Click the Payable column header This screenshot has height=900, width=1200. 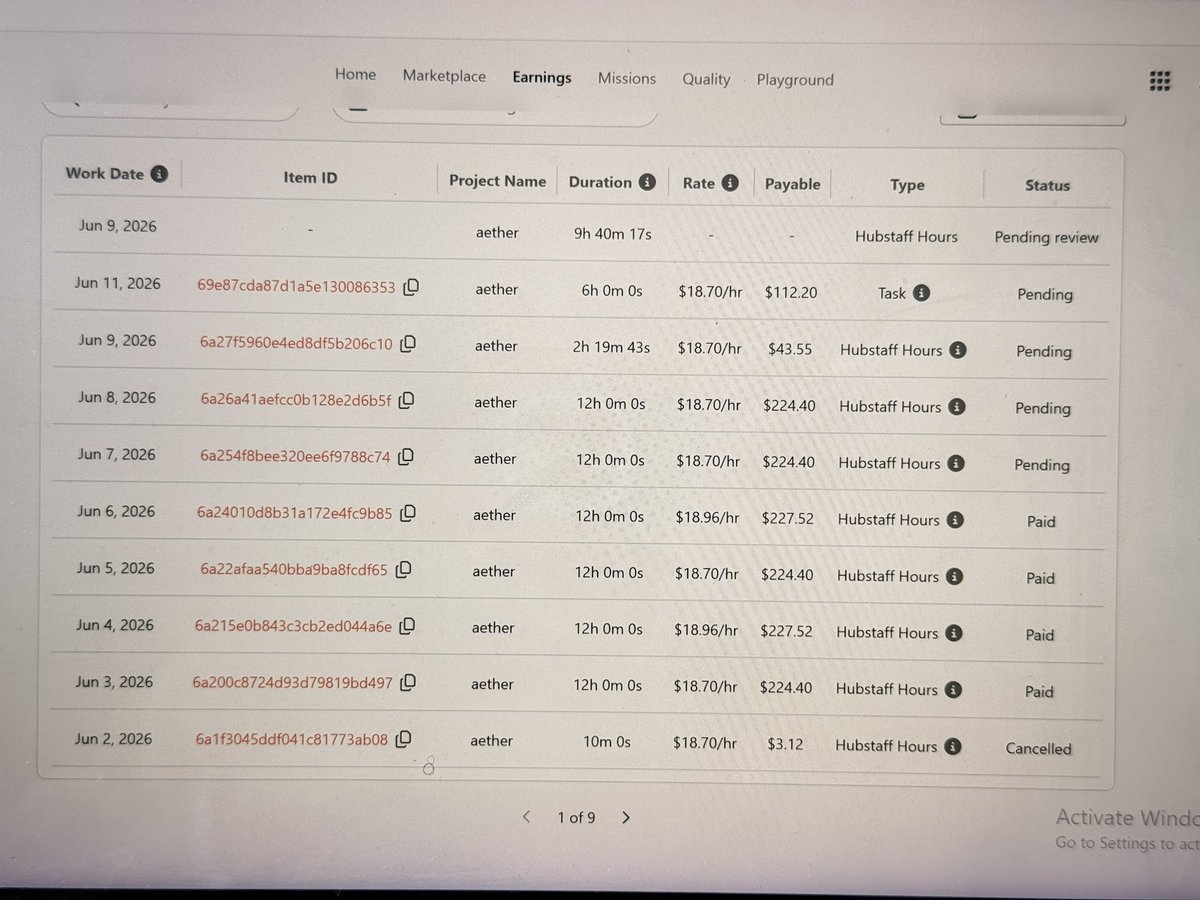click(792, 184)
